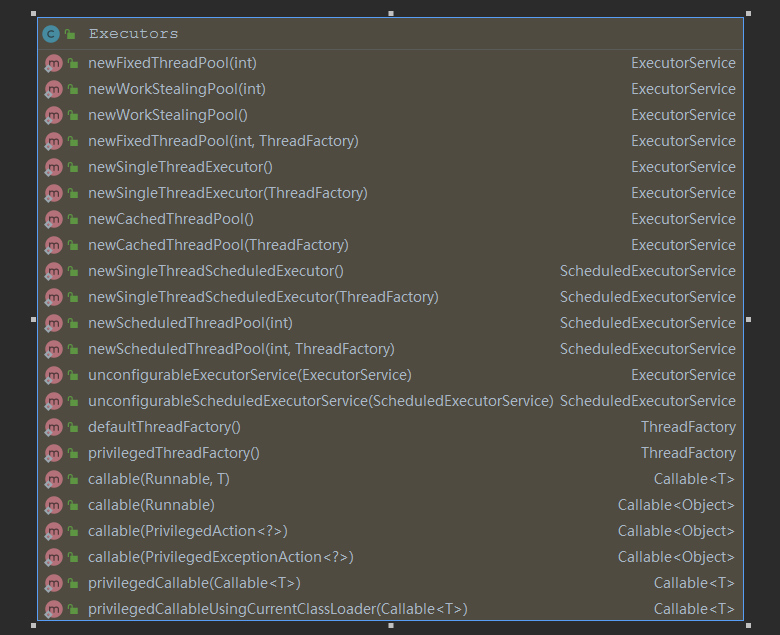Click method icon for privilegedThreadFactory()
This screenshot has width=780, height=635.
pos(53,454)
